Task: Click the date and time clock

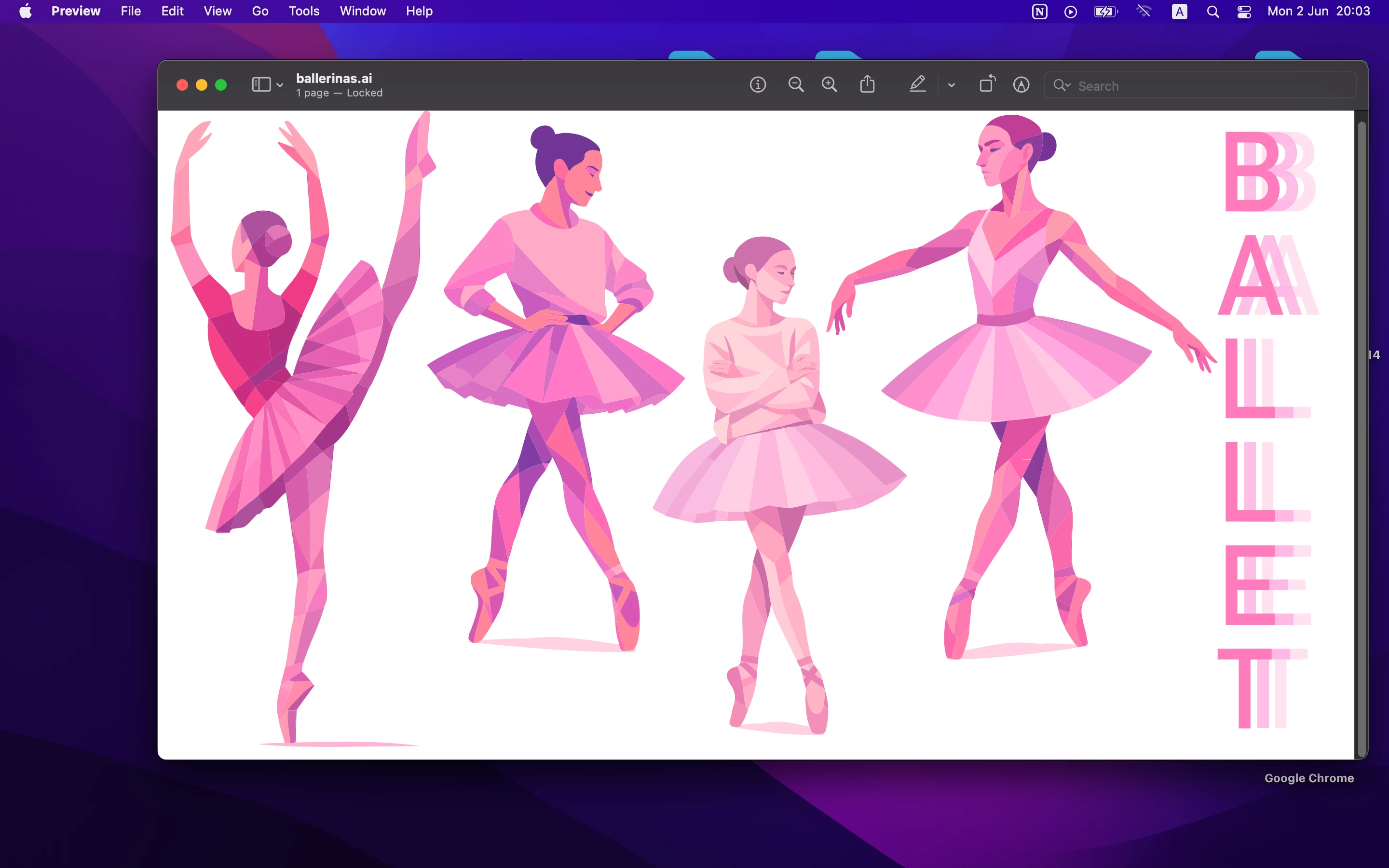Action: coord(1319,12)
